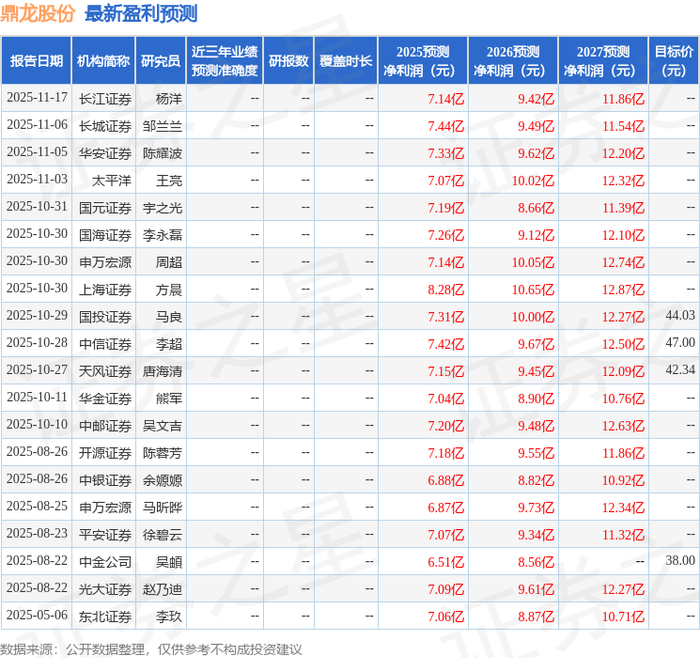This screenshot has height=658, width=700.
Task: Click the 6.87亿 forecast value
Action: pyautogui.click(x=446, y=507)
